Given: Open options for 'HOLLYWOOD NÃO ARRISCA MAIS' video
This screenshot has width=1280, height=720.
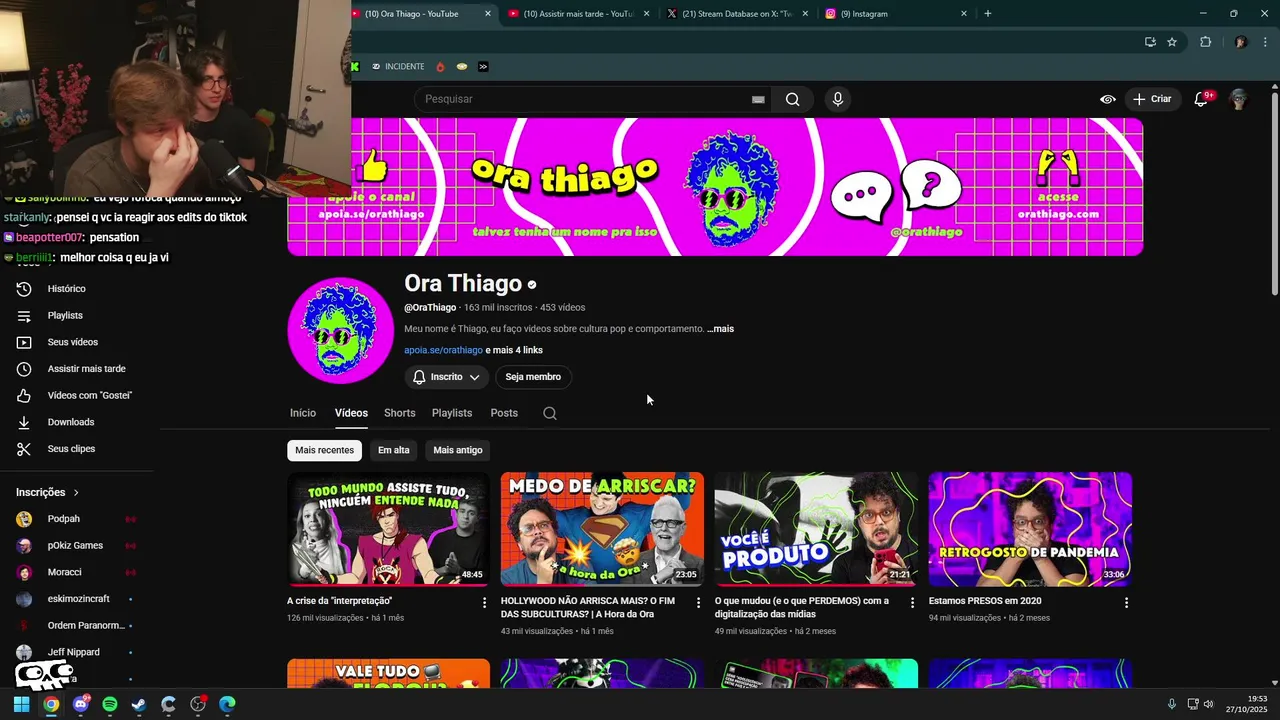Looking at the screenshot, I should pyautogui.click(x=698, y=603).
